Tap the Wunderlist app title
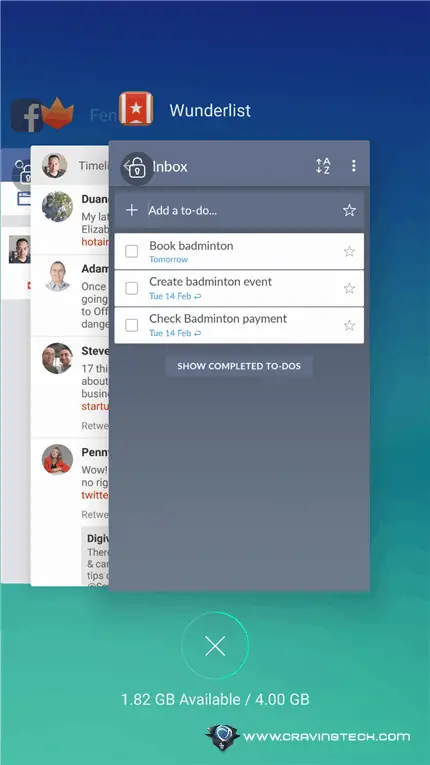 210,110
